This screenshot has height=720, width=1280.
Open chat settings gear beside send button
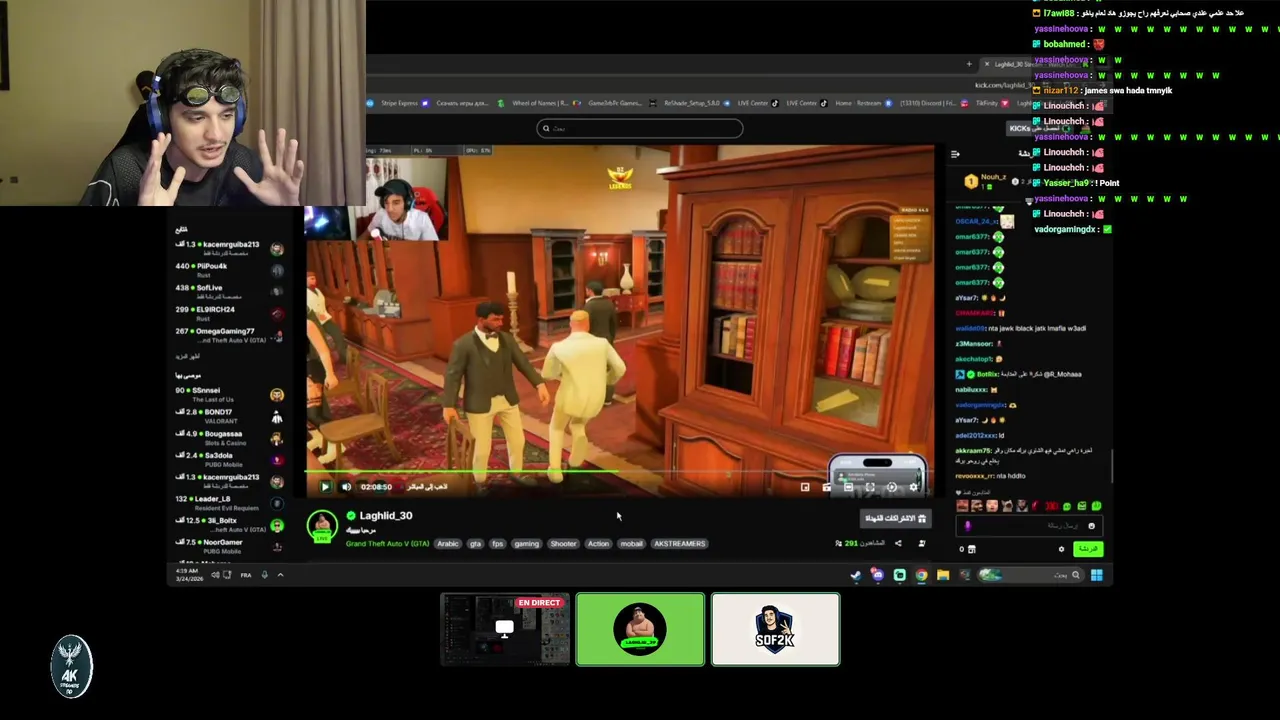(1061, 549)
